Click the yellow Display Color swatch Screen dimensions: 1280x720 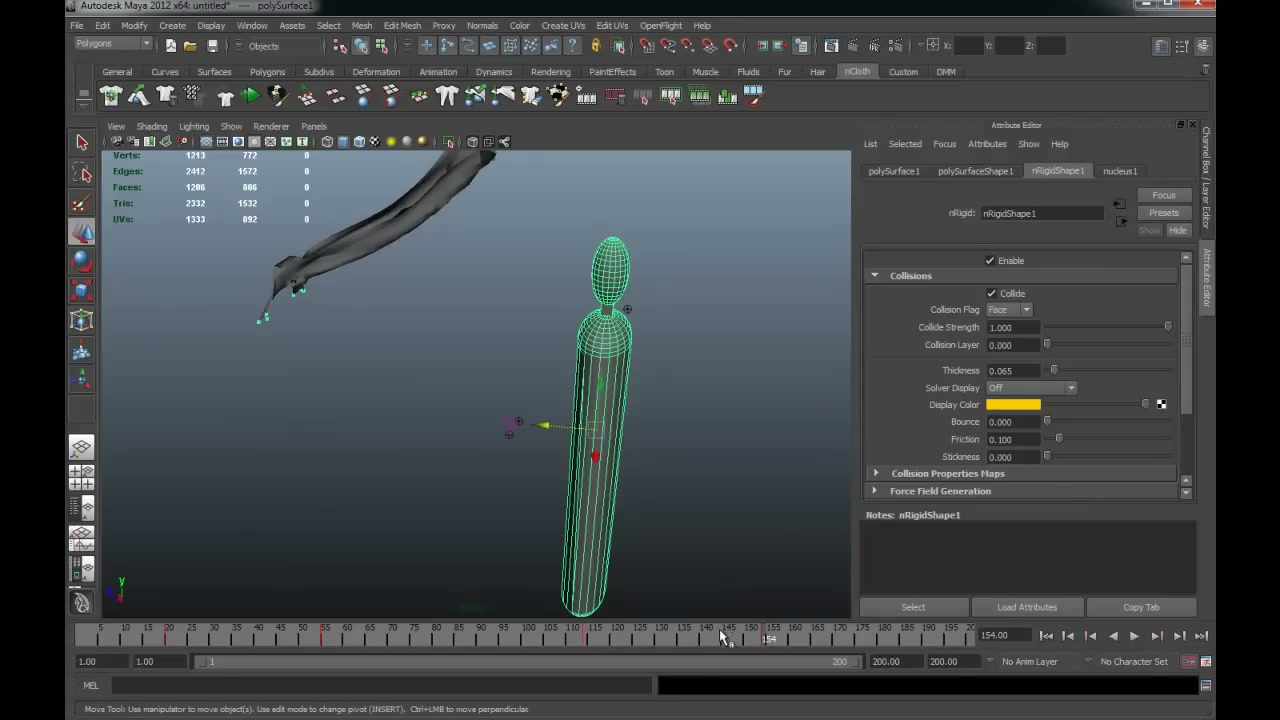point(1013,405)
